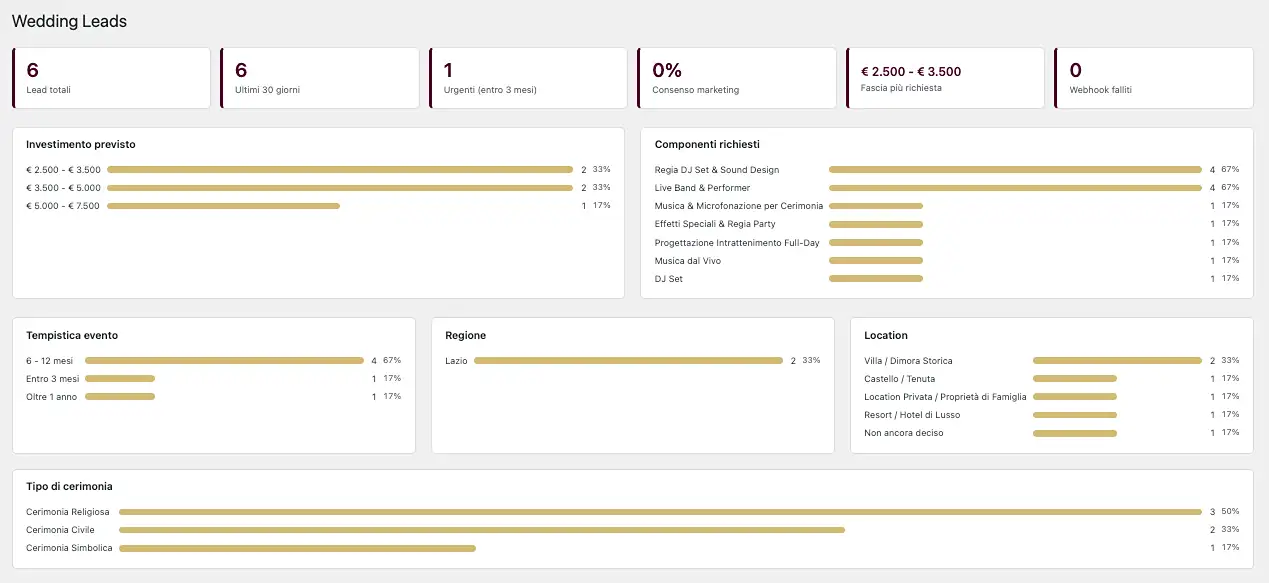Click the Cerimonia Simbolica bar
The width and height of the screenshot is (1269, 583).
(x=297, y=548)
